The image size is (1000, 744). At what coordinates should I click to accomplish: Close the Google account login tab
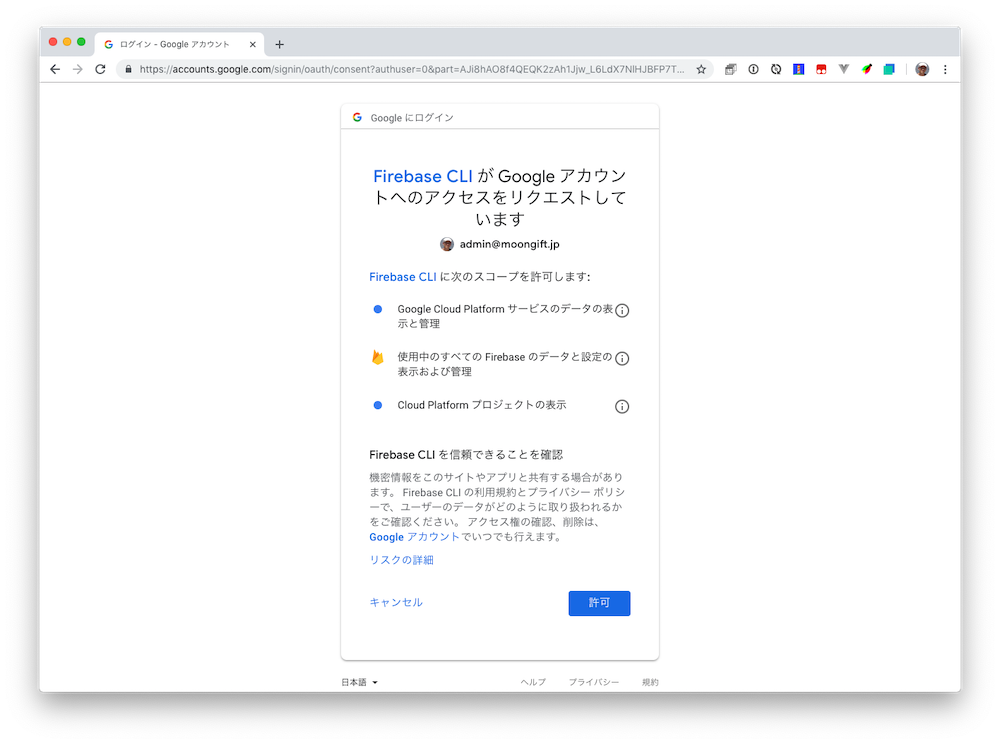253,45
